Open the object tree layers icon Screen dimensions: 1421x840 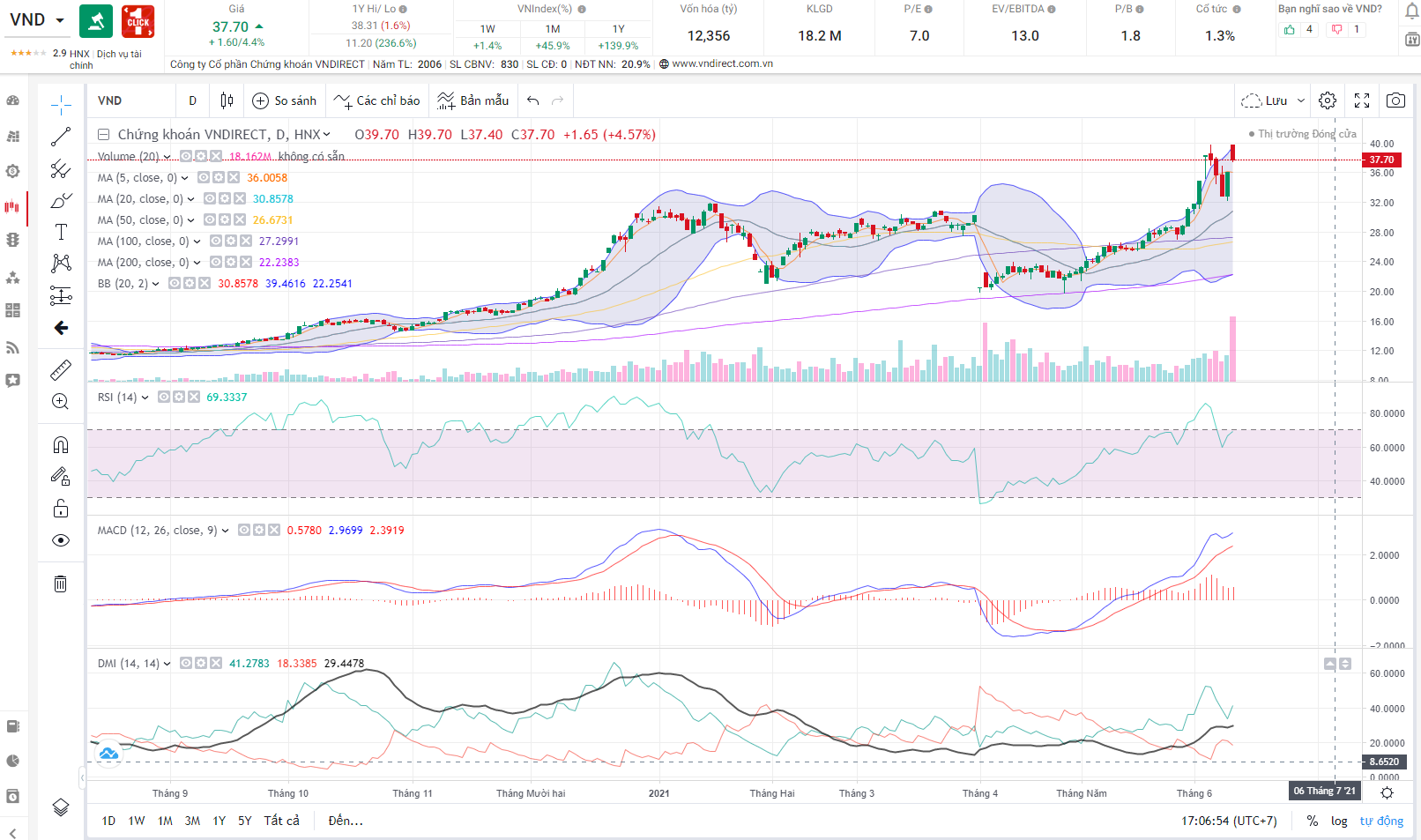tap(61, 807)
